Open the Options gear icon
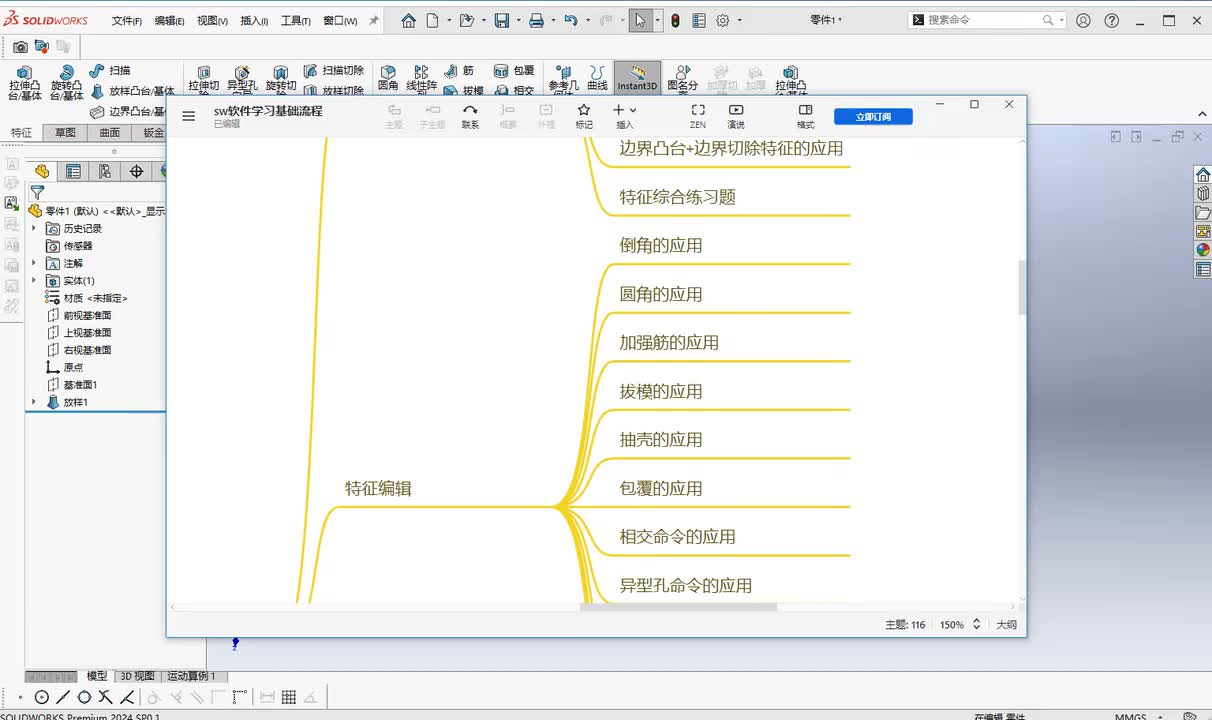This screenshot has width=1212, height=720. tap(723, 20)
